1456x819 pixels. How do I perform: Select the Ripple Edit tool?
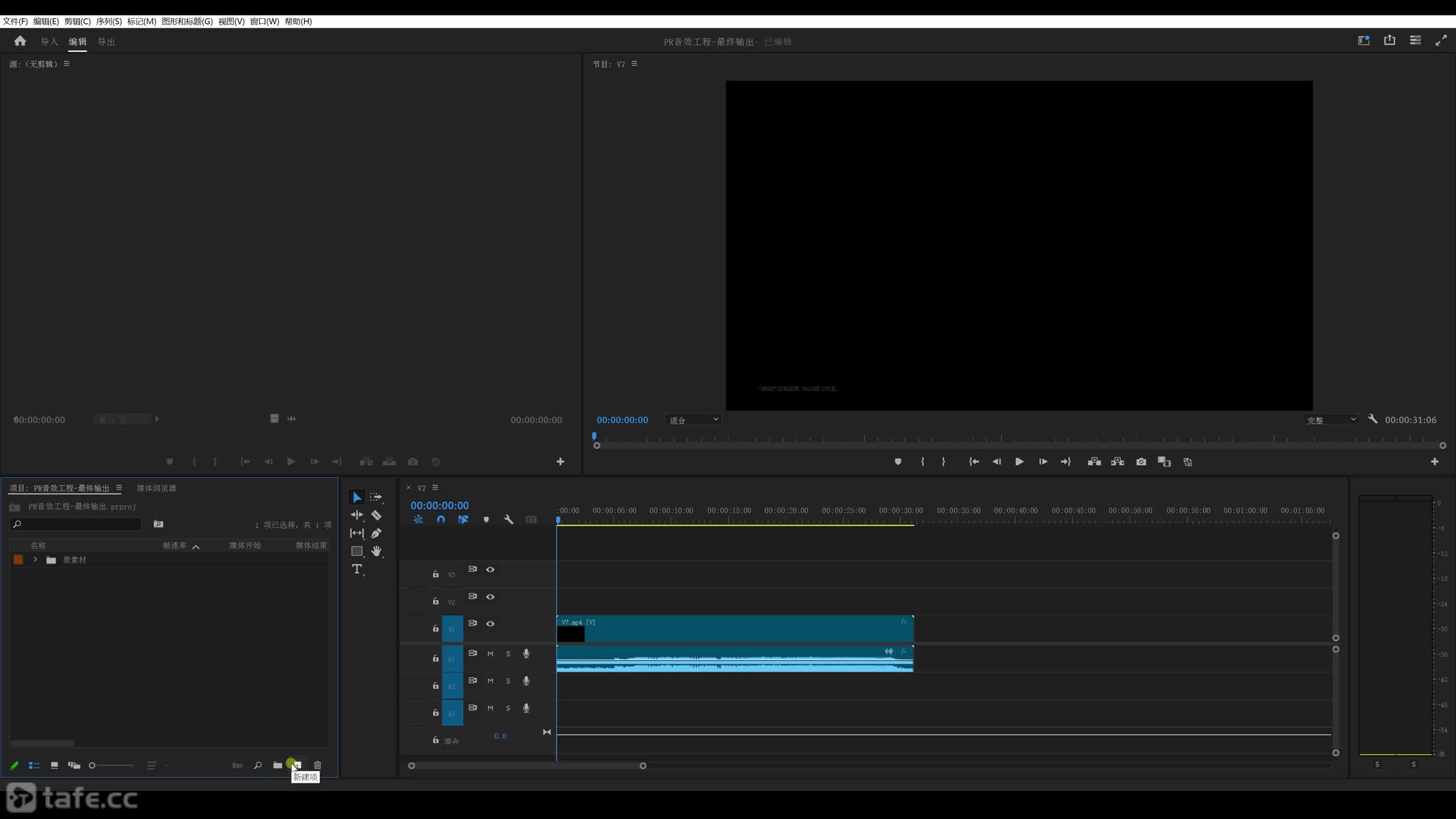[357, 515]
